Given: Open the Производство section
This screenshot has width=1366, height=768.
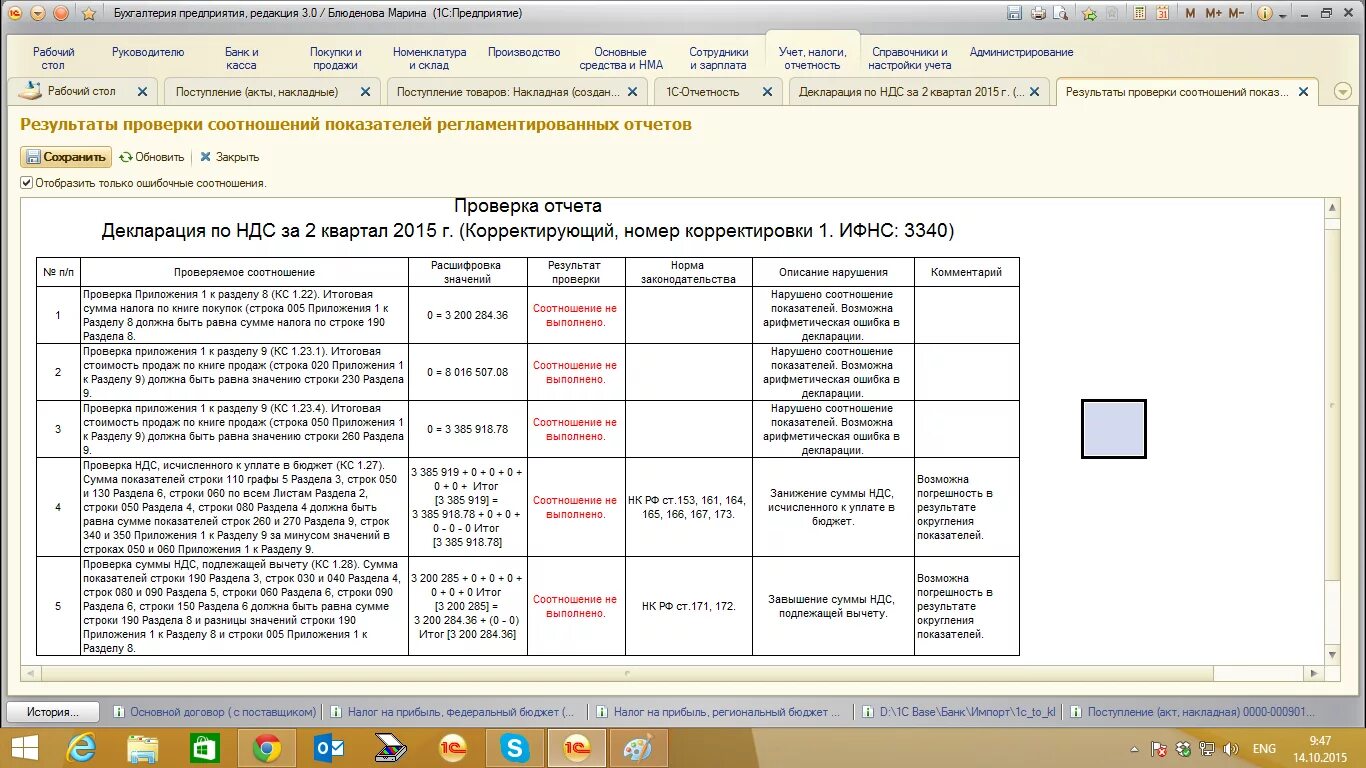Looking at the screenshot, I should [524, 52].
